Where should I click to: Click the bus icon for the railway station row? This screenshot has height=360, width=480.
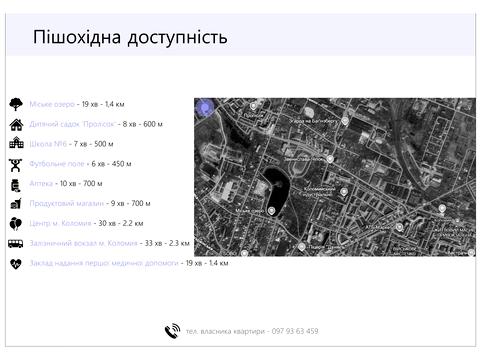16,243
